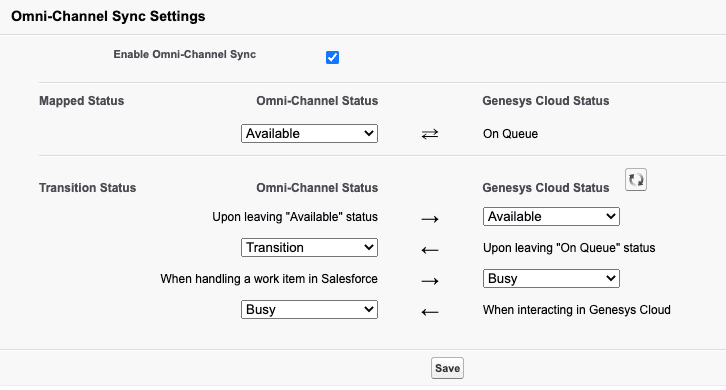Screen dimensions: 726x390
Task: Click the Omni-Channel Sync Settings heading
Action: (108, 16)
